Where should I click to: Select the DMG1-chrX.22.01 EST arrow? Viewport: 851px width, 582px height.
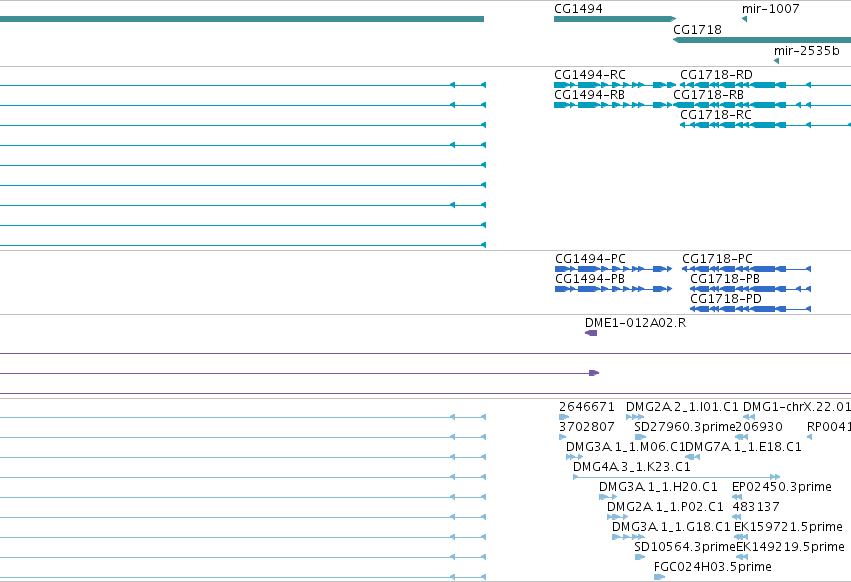(749, 417)
